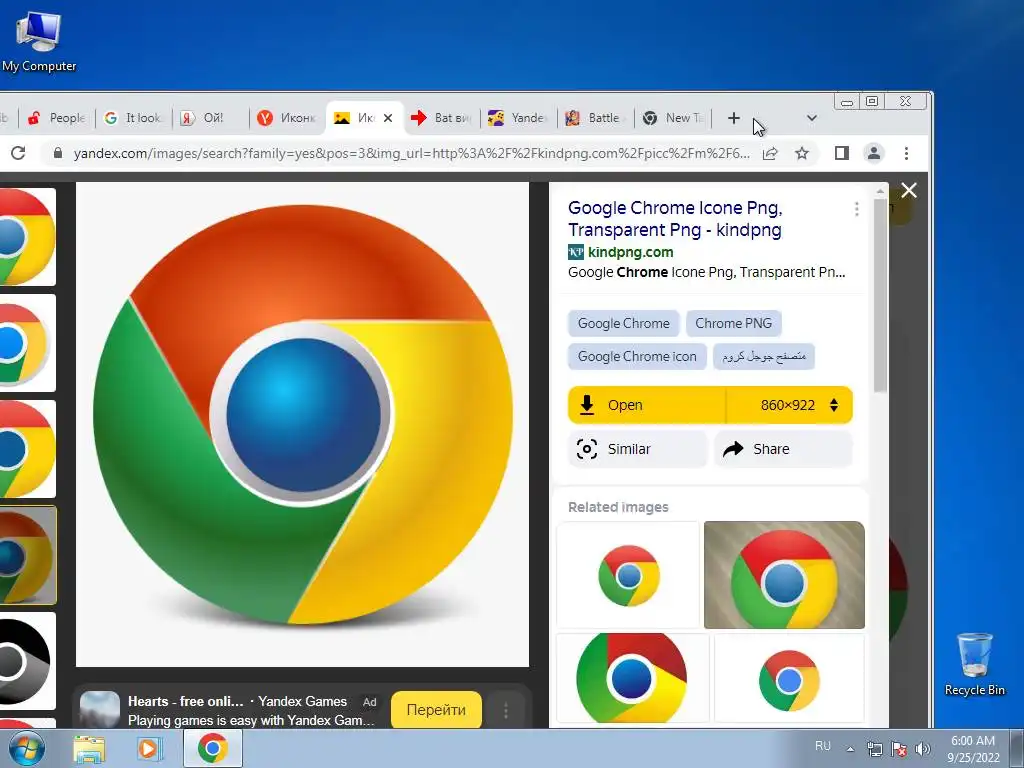
Task: Find Similar images button
Action: (x=637, y=449)
